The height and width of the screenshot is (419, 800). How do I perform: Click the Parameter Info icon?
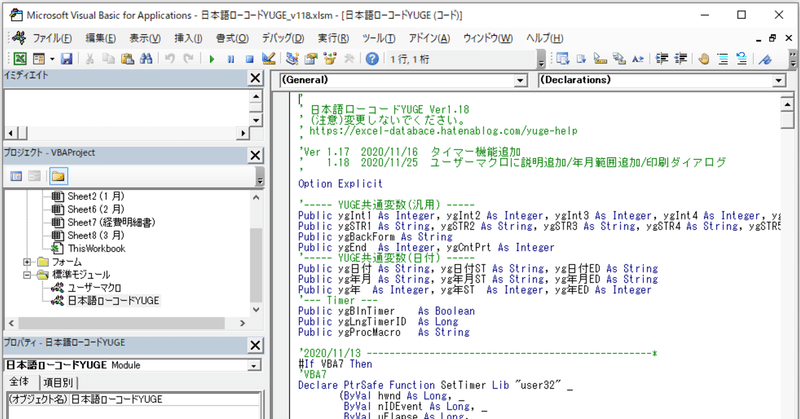click(x=619, y=59)
